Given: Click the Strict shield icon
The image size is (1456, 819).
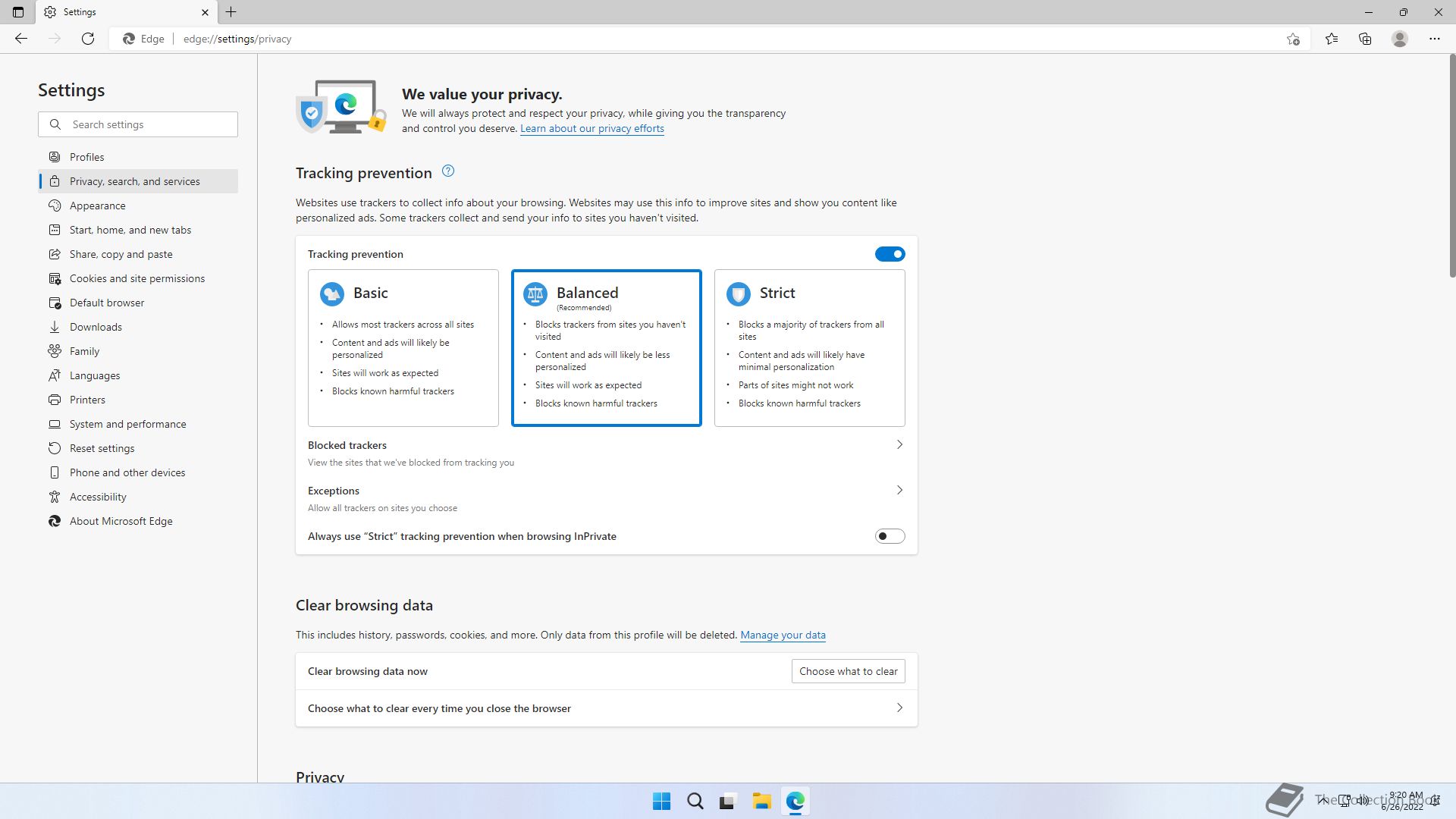Looking at the screenshot, I should pyautogui.click(x=739, y=293).
